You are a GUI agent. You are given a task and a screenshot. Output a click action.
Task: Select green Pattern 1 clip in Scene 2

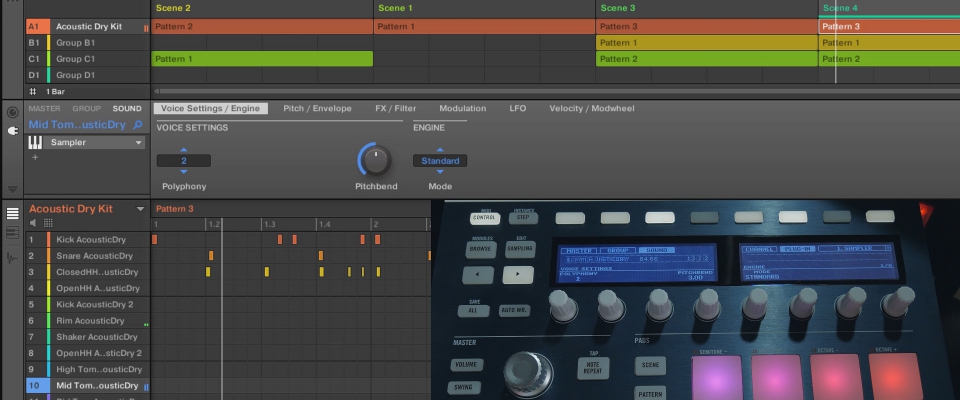(262, 59)
